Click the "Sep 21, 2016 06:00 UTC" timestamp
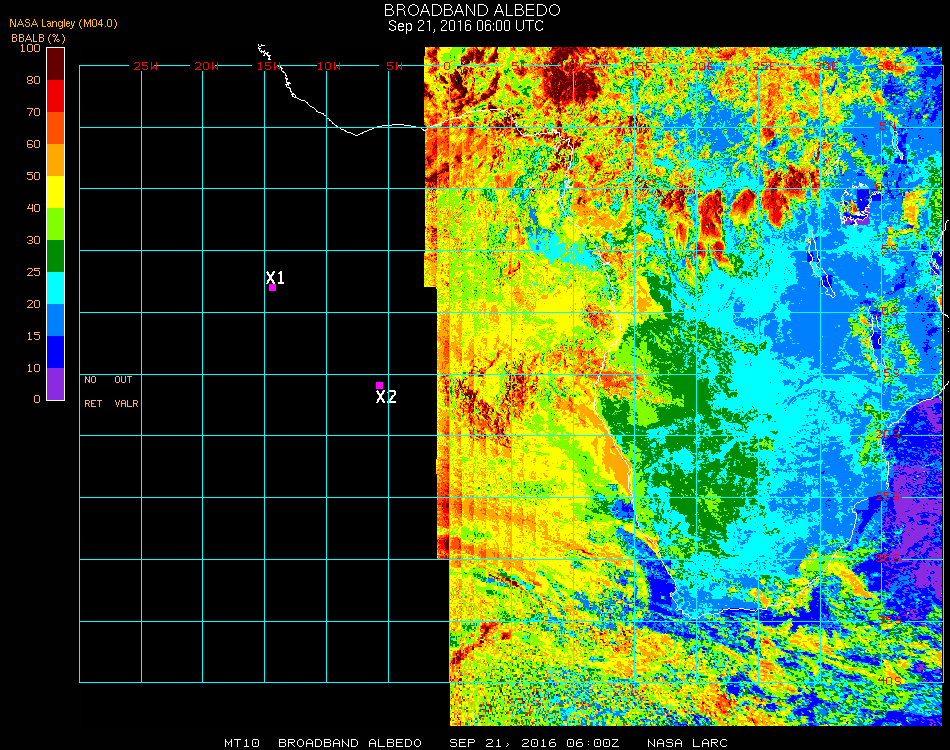This screenshot has width=950, height=750. click(466, 26)
